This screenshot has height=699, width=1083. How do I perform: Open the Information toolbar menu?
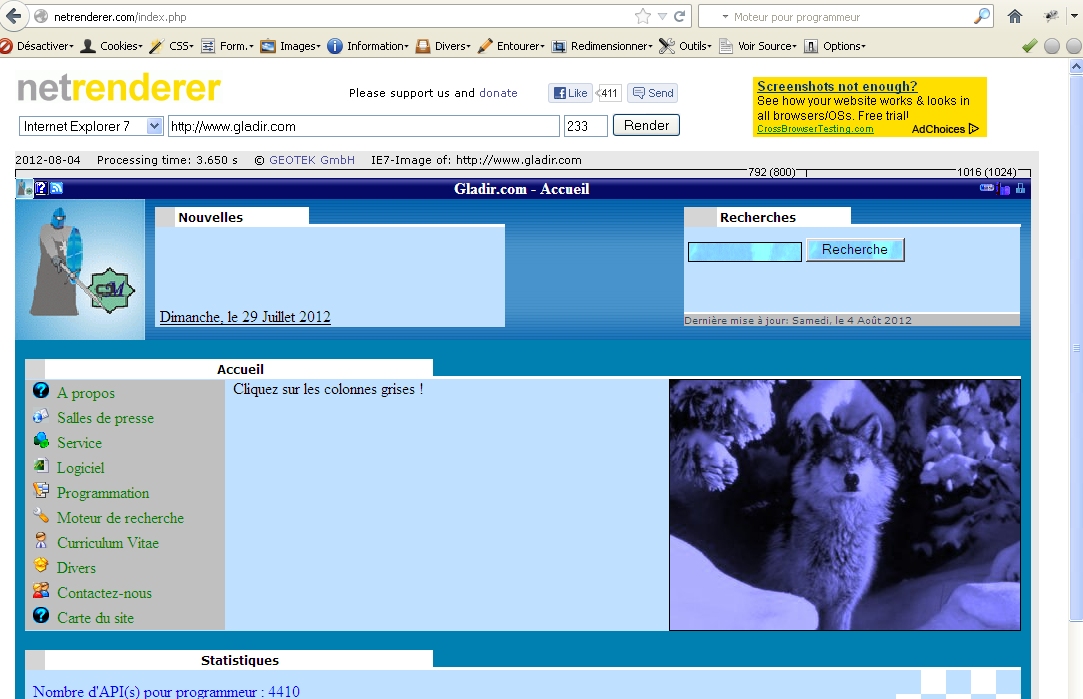coord(368,46)
